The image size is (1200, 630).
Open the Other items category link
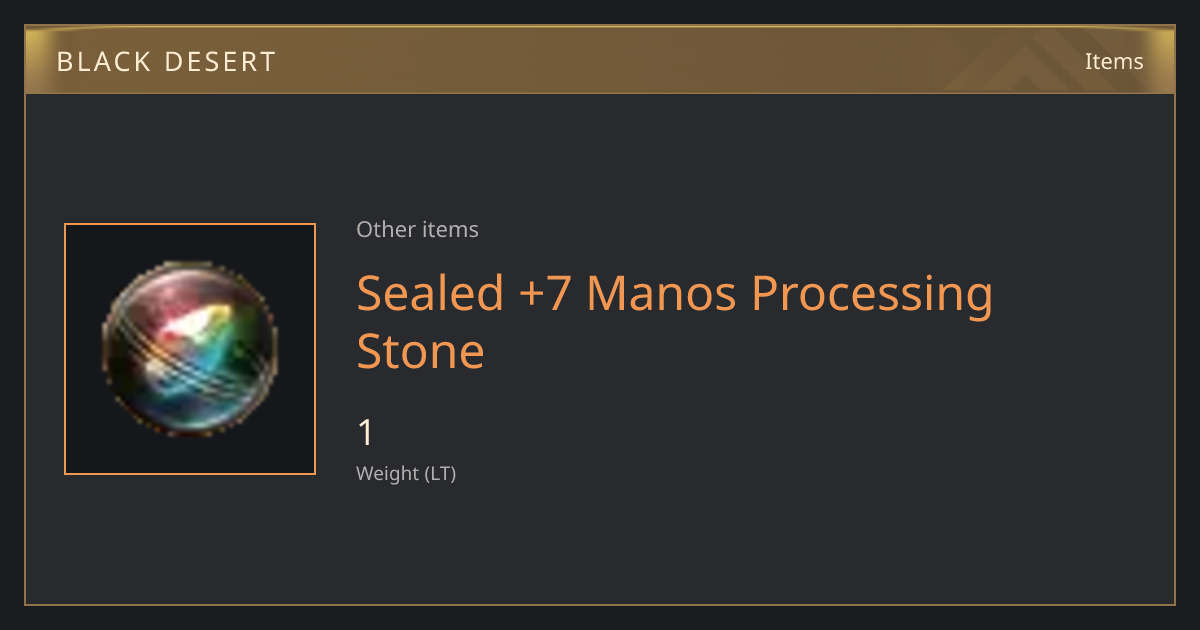click(x=417, y=229)
